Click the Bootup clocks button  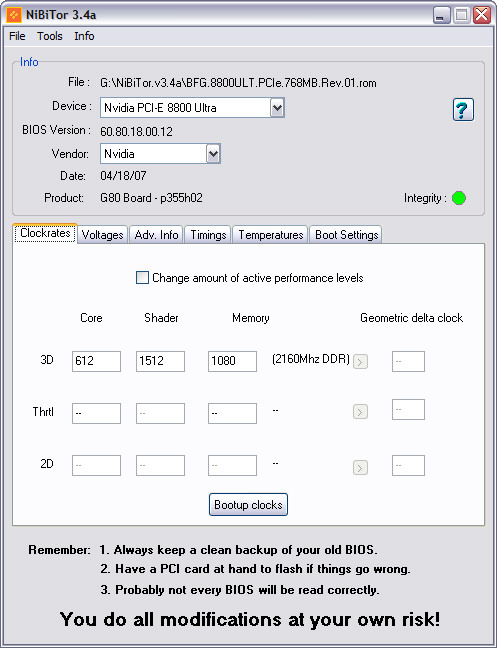tap(248, 505)
